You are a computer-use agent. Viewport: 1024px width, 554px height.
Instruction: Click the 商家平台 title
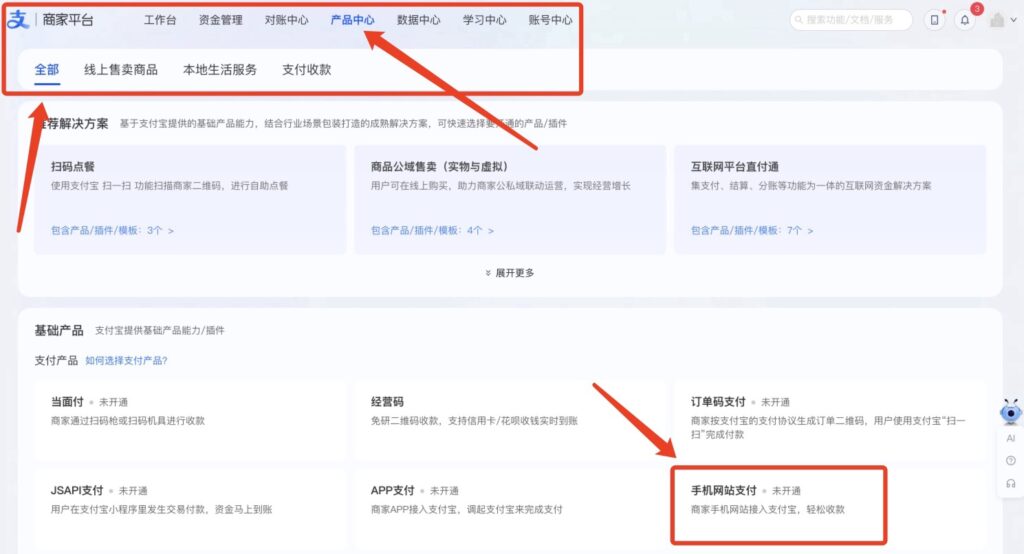tap(68, 20)
